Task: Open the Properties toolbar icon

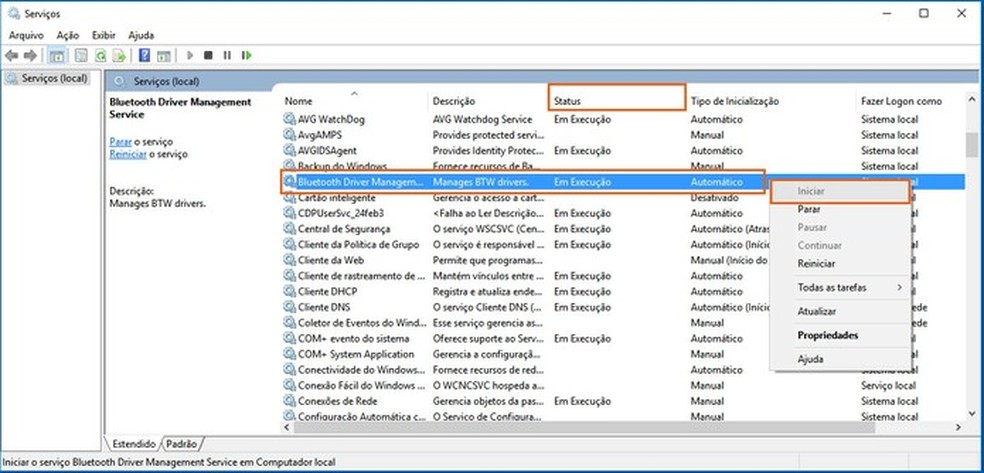Action: point(81,56)
